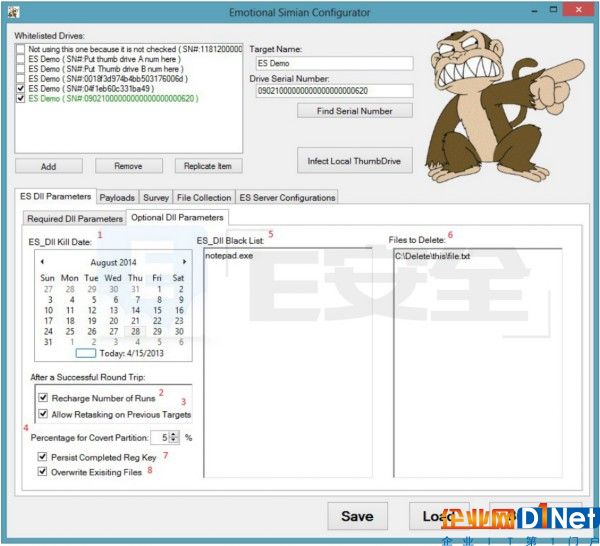Click the Drive Serial Number field
Image resolution: width=600 pixels, height=546 pixels.
pyautogui.click(x=334, y=91)
